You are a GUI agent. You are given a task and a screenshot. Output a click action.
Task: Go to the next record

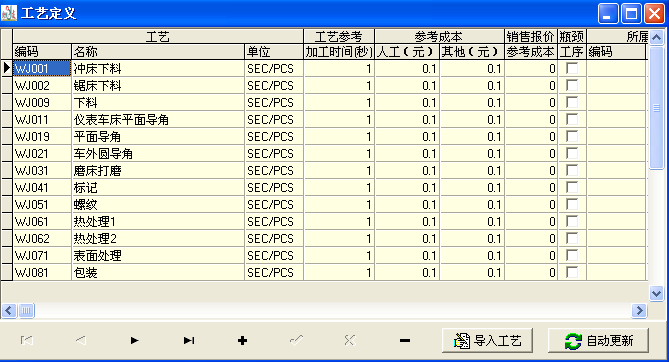pyautogui.click(x=134, y=340)
